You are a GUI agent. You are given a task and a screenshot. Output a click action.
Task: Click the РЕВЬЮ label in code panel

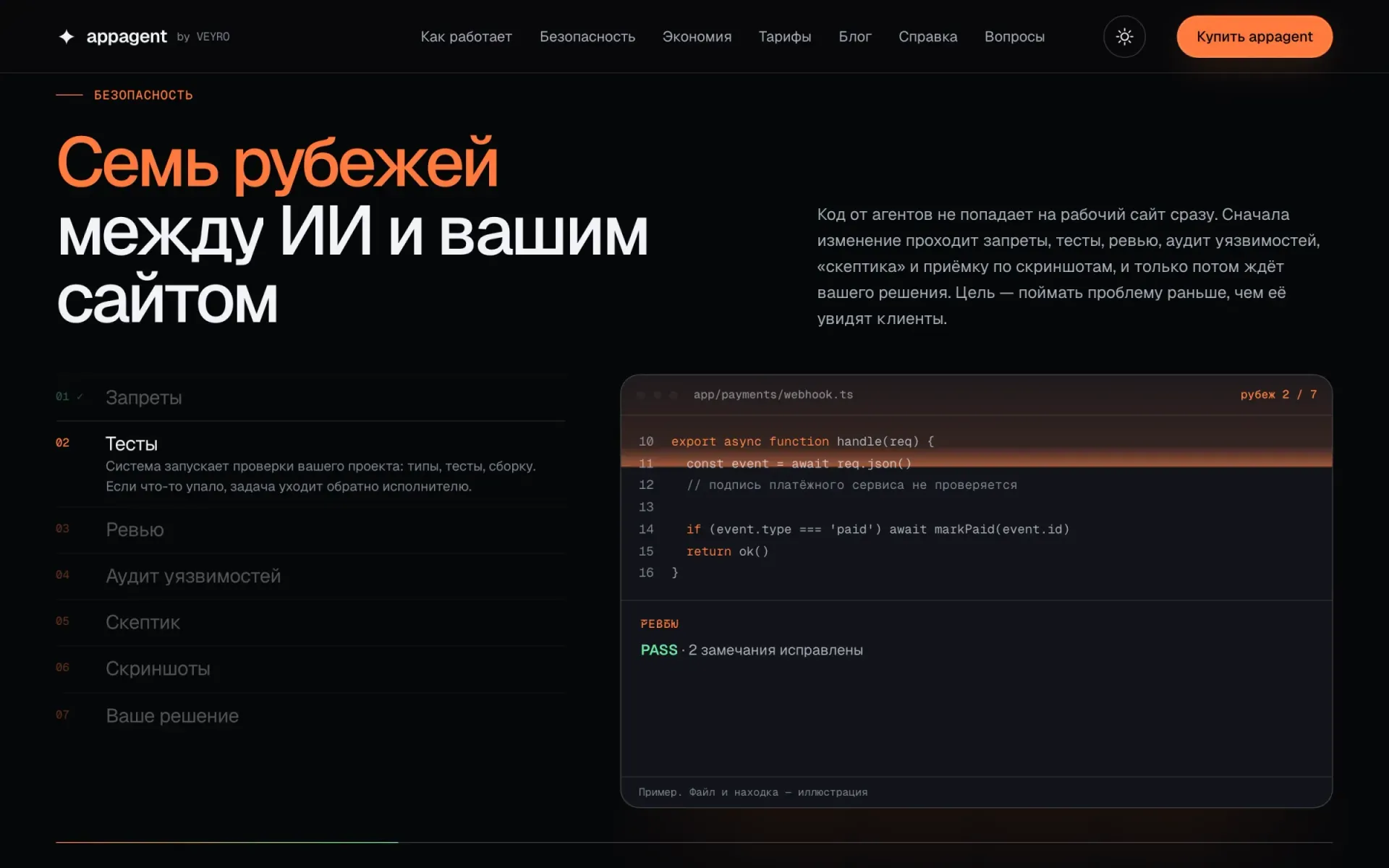tap(660, 624)
